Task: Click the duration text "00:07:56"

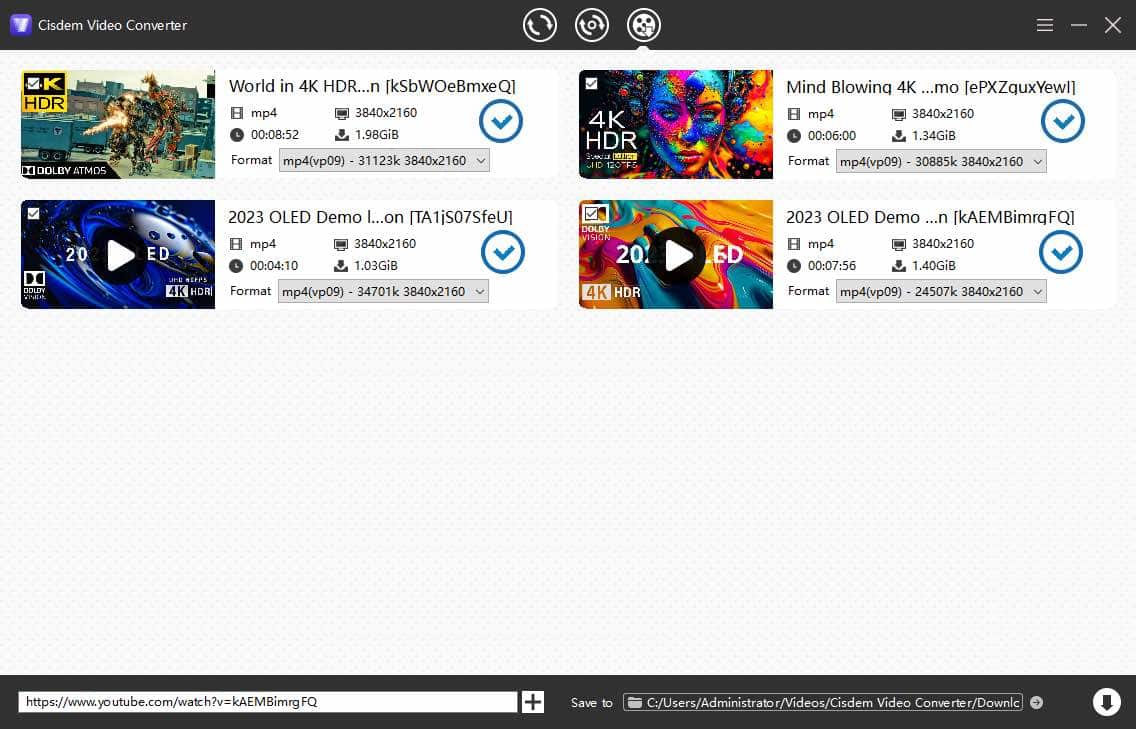Action: [x=832, y=266]
